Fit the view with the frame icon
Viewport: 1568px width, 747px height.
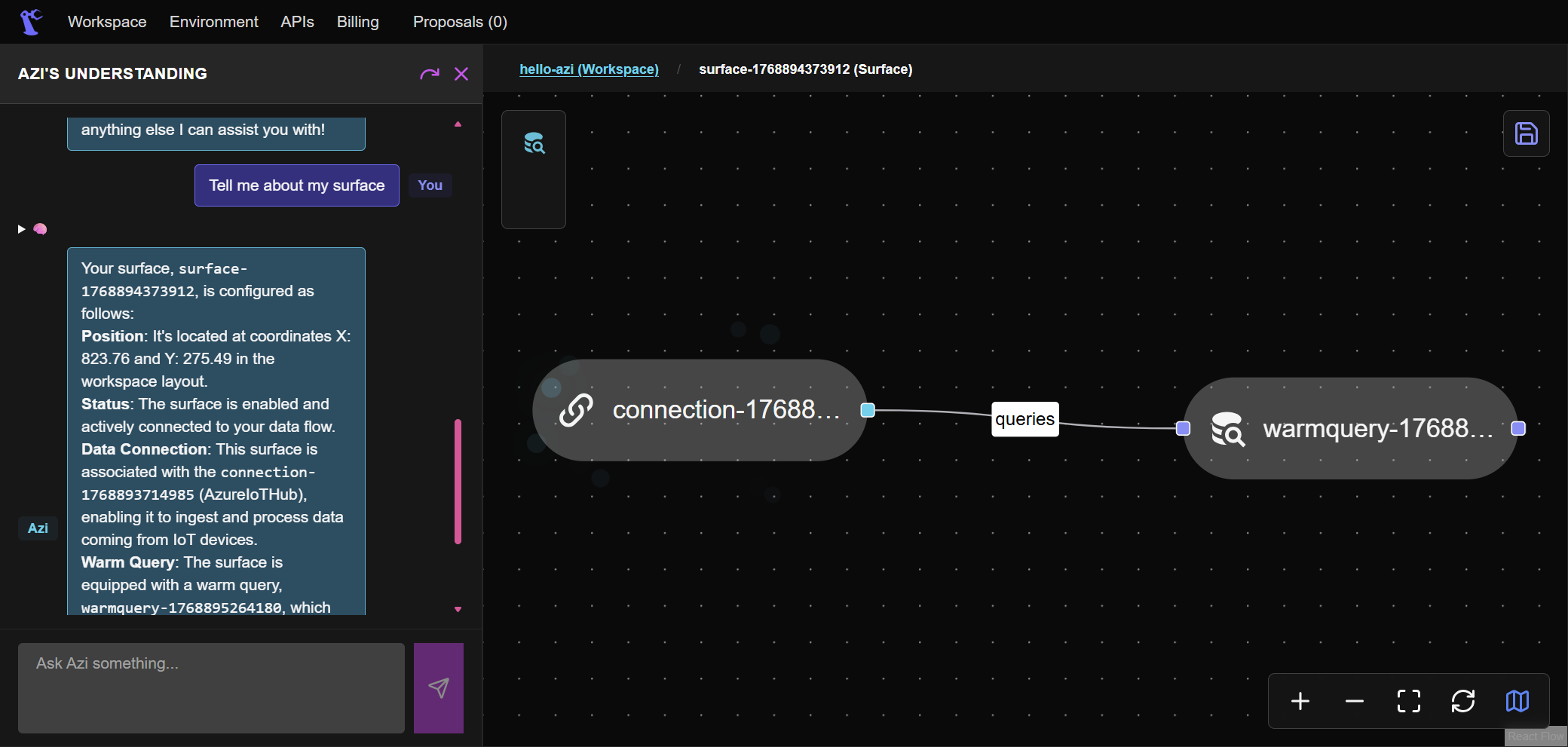[1409, 701]
